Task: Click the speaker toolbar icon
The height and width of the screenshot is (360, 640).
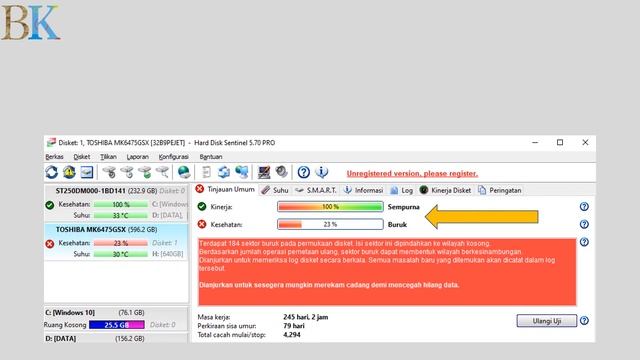Action: point(281,172)
